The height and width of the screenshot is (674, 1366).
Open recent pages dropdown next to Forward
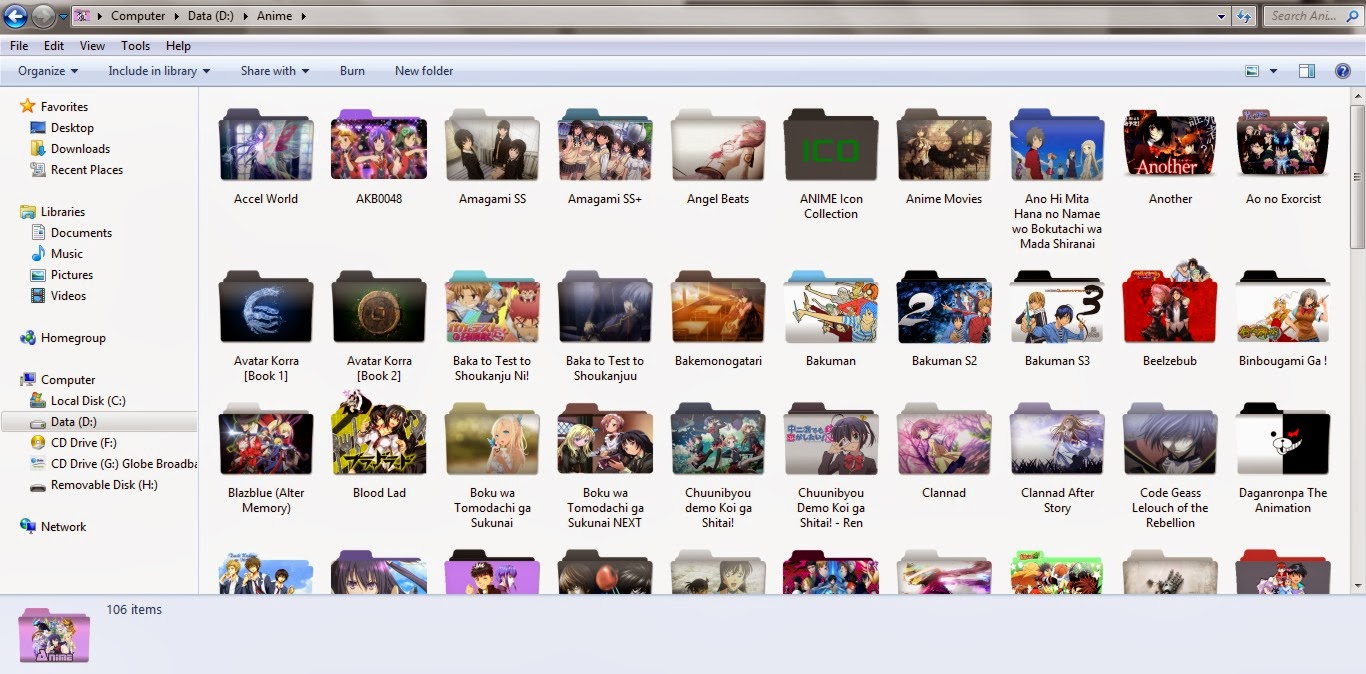pos(64,17)
